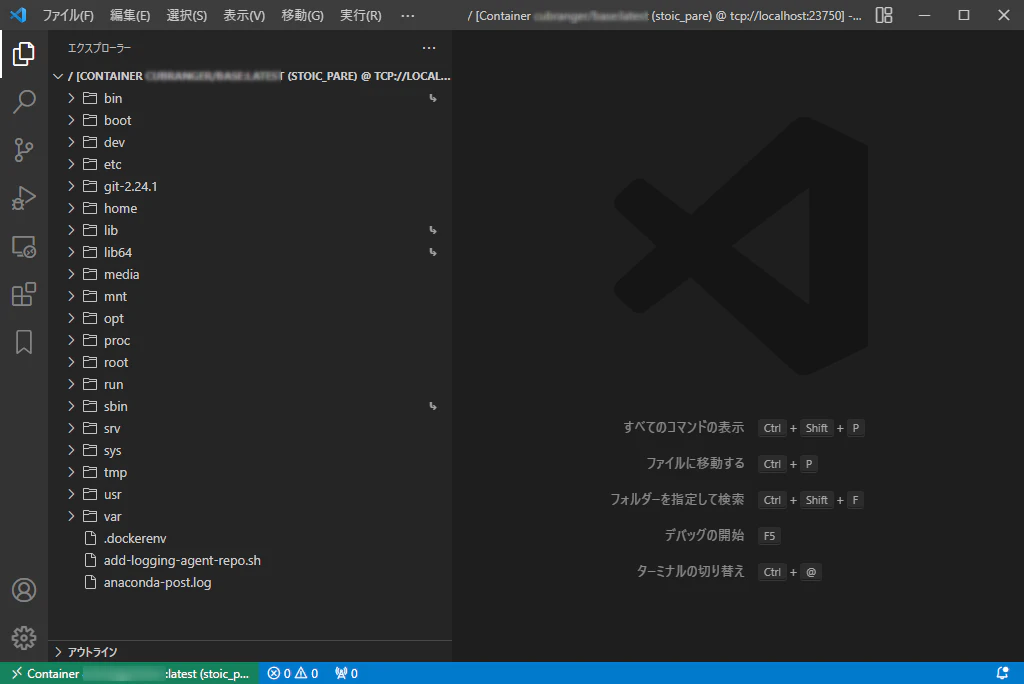Select the tmp folder
The height and width of the screenshot is (684, 1024).
click(250, 472)
